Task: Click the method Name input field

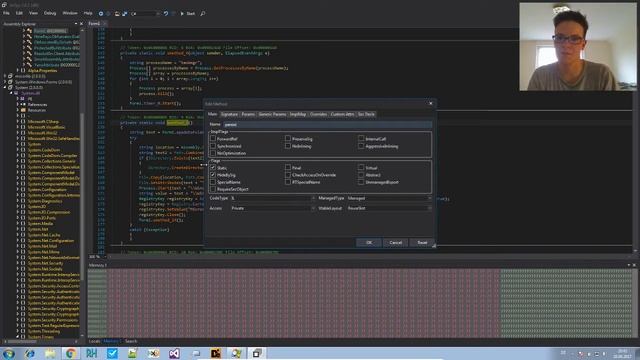Action: 327,124
